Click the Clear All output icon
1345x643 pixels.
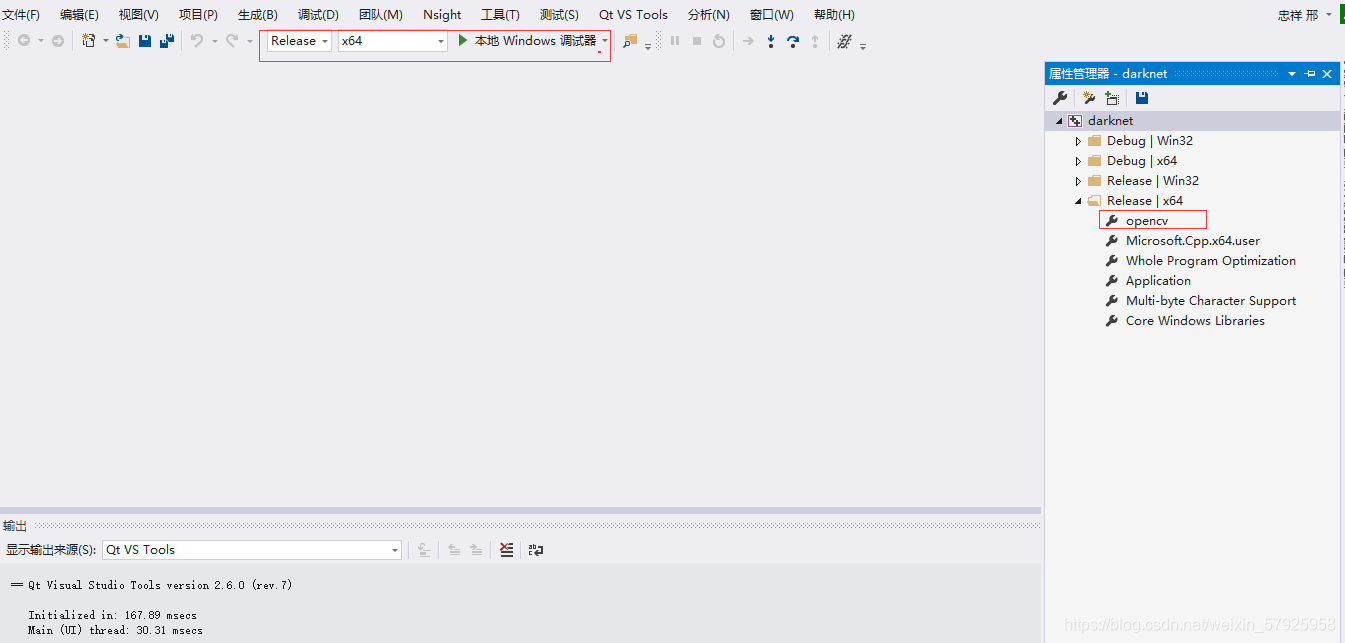(507, 550)
